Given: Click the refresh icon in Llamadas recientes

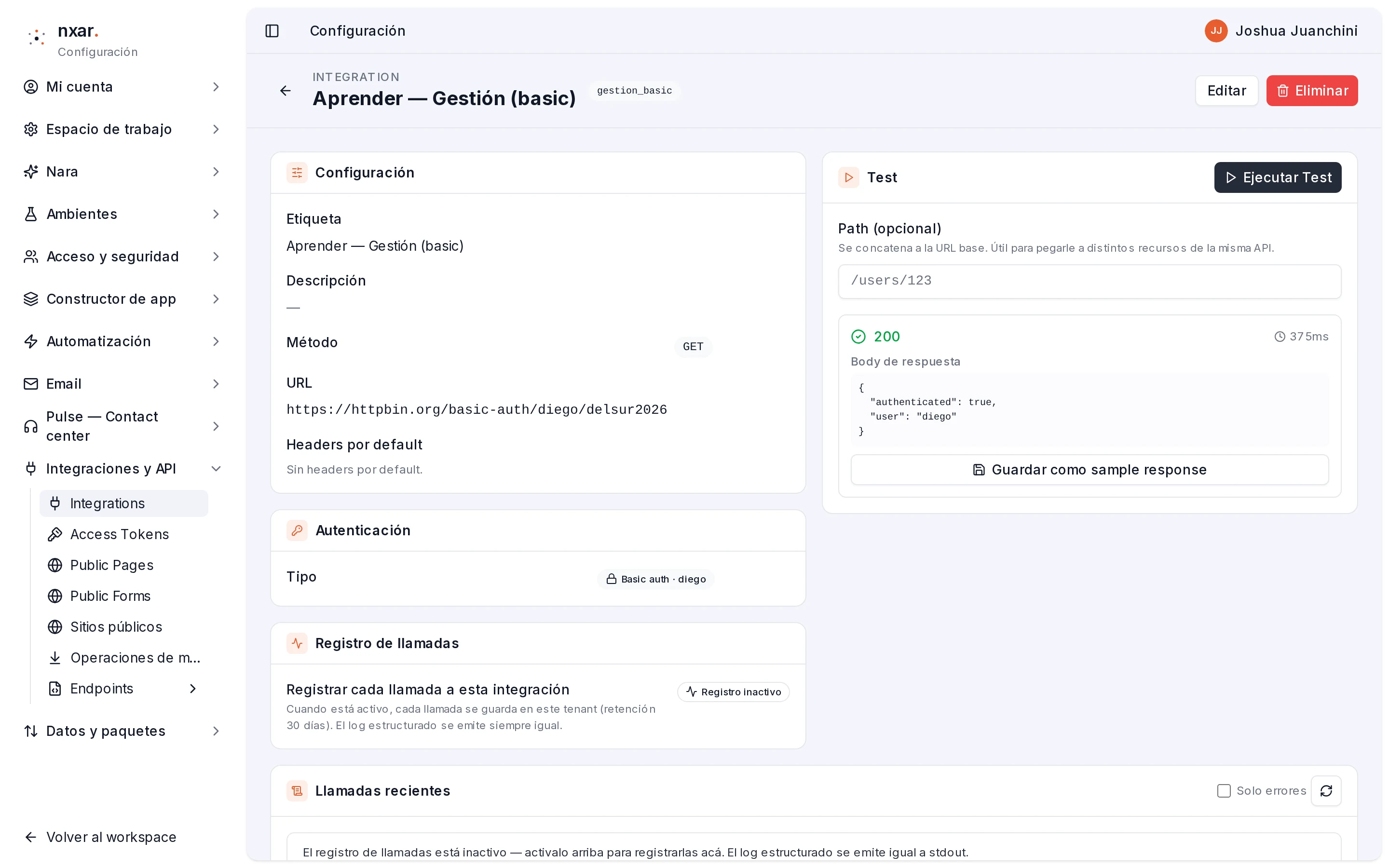Looking at the screenshot, I should click(1326, 790).
